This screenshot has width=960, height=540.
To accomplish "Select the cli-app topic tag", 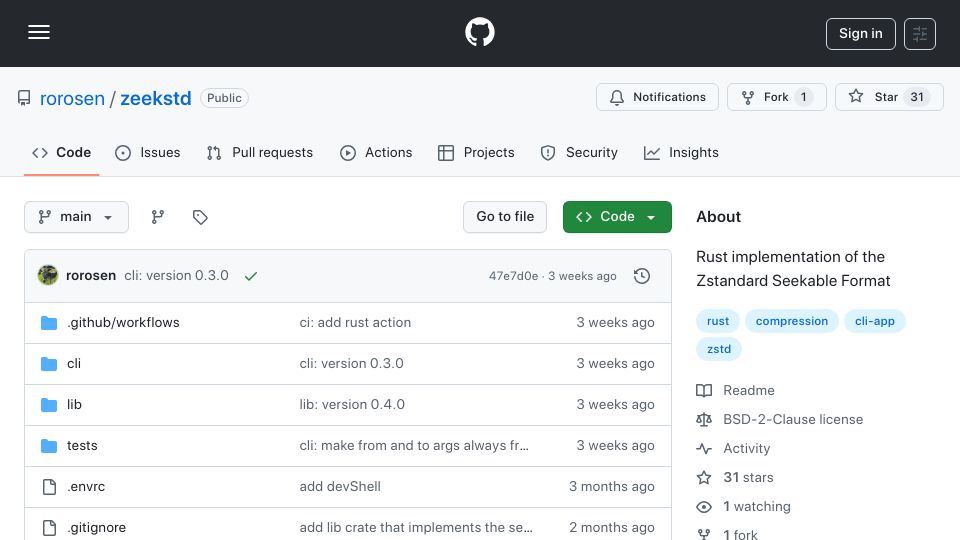I will point(874,321).
